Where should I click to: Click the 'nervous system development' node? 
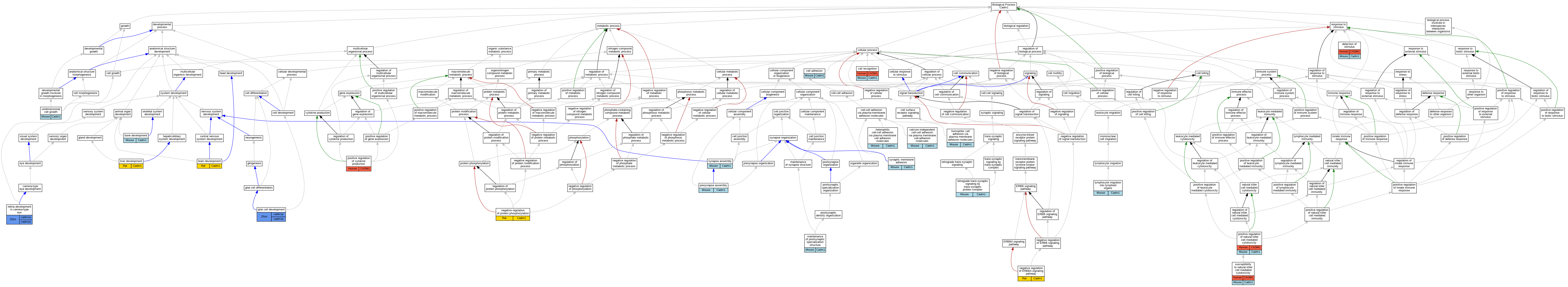pyautogui.click(x=211, y=113)
